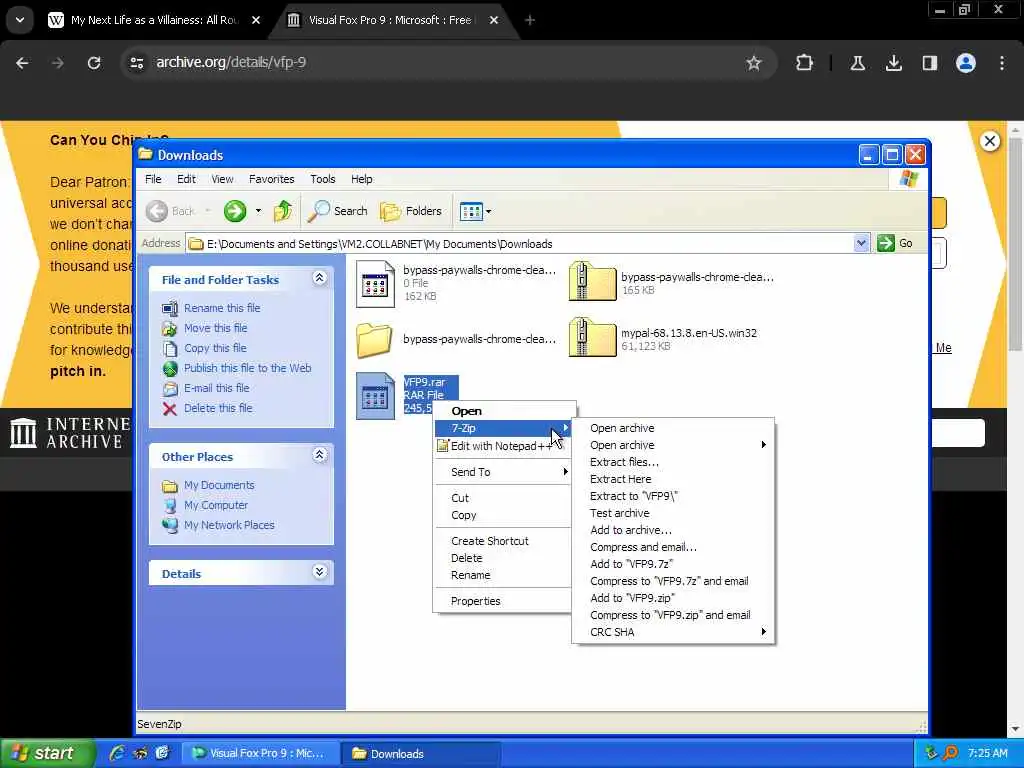
Task: Collapse File and Folder Tasks panel
Action: [319, 278]
